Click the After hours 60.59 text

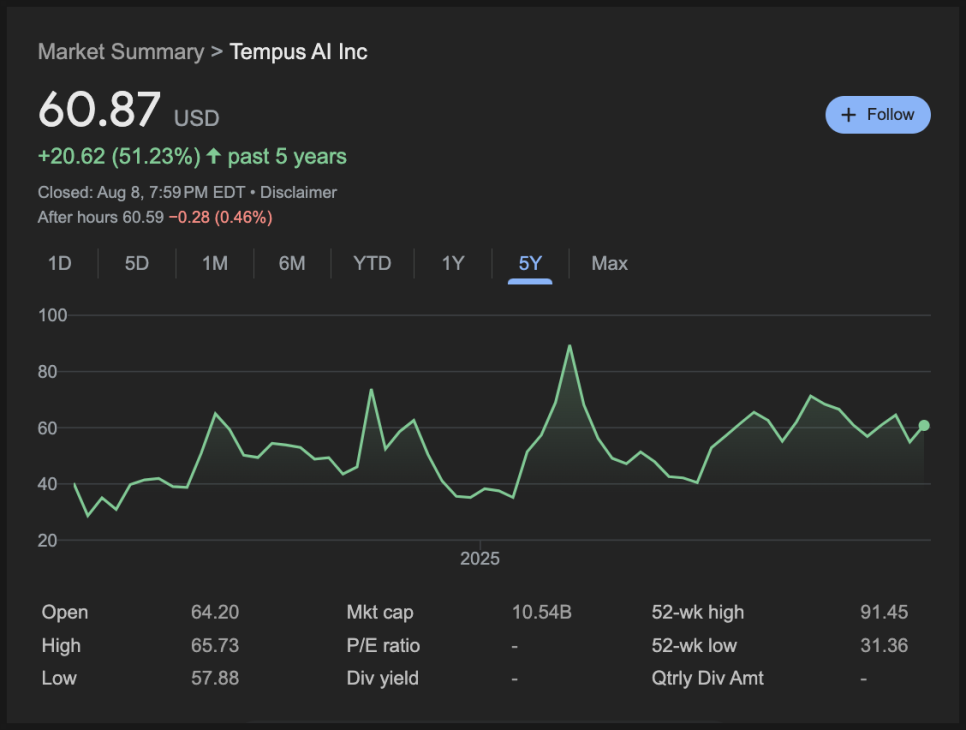coord(100,217)
